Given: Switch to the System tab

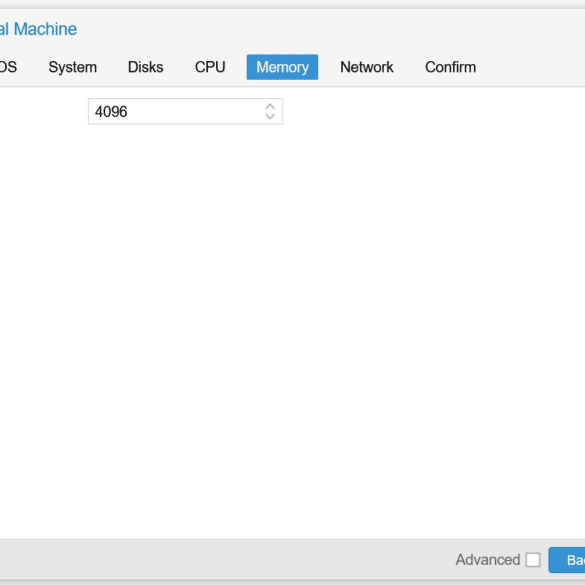Looking at the screenshot, I should click(x=72, y=67).
